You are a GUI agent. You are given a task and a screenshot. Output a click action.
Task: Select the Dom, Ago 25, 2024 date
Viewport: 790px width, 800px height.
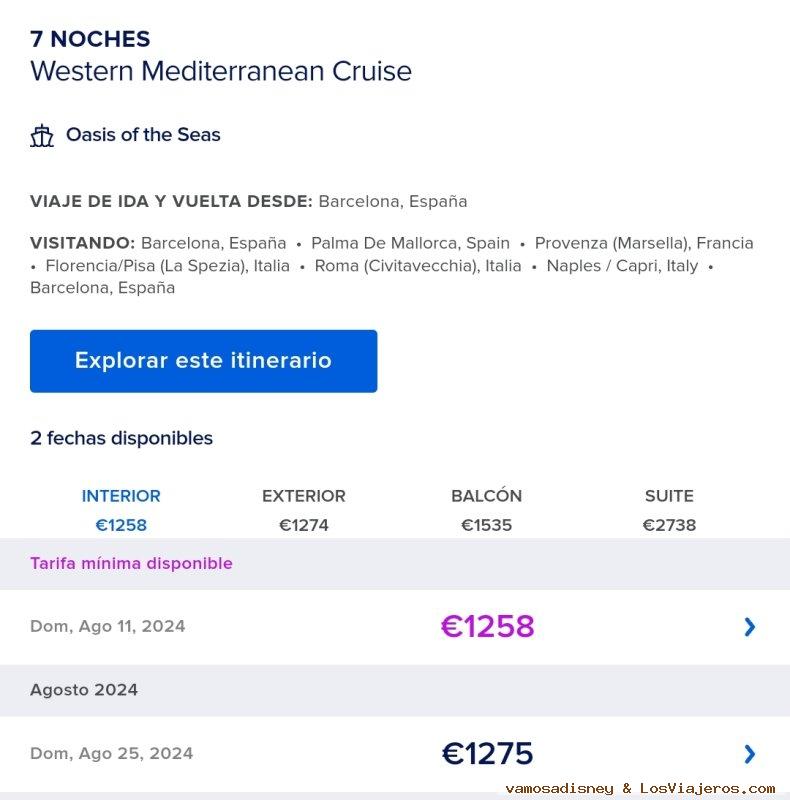(x=112, y=754)
